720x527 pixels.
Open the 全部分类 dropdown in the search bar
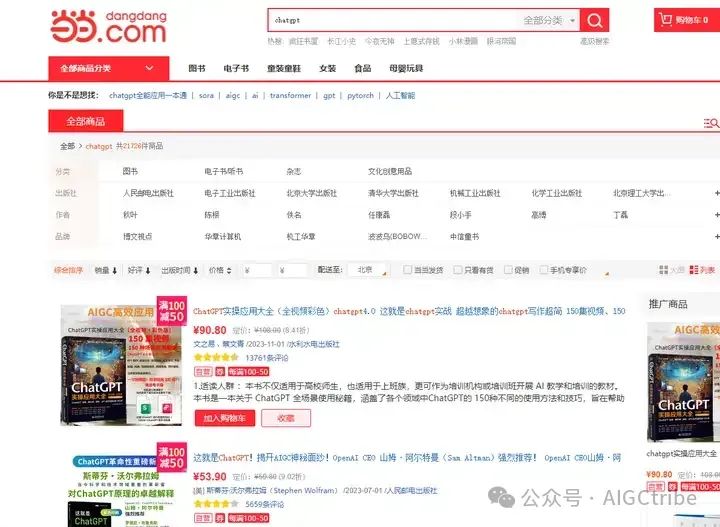tap(549, 20)
